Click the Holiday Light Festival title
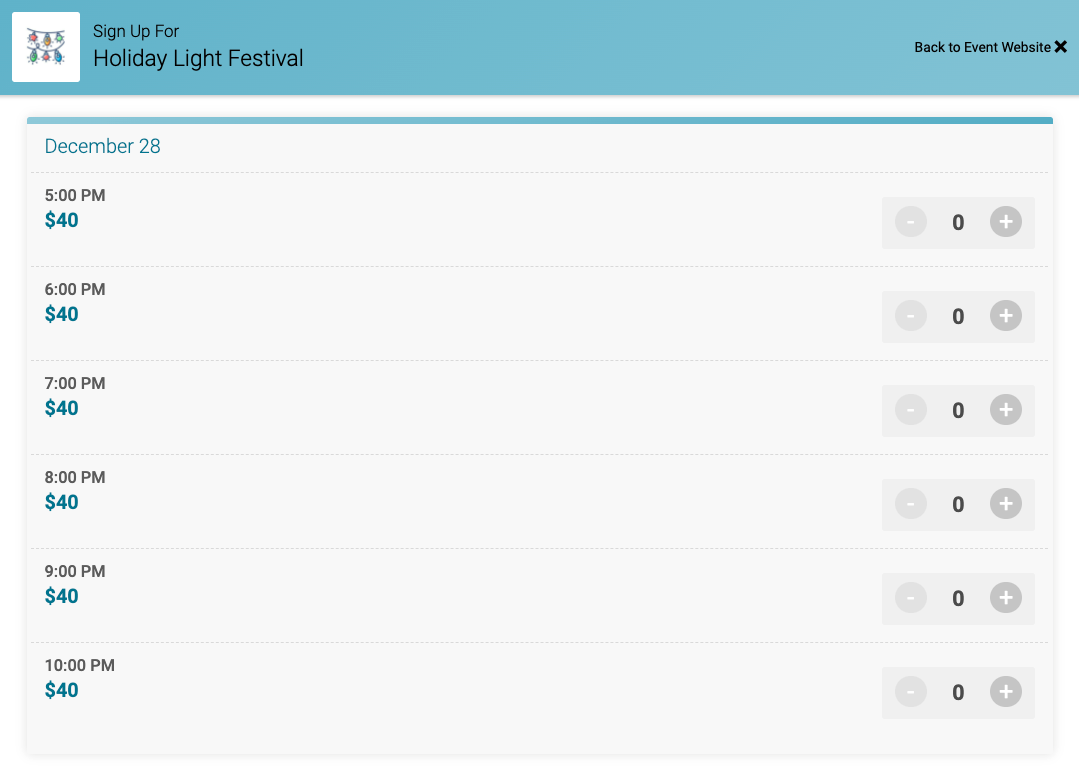This screenshot has height=774, width=1079. coord(198,59)
